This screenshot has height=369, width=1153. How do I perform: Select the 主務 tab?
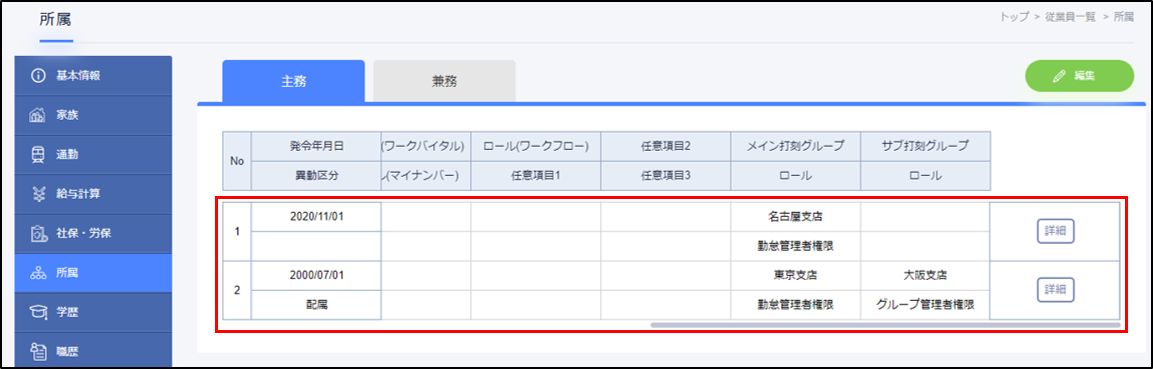pyautogui.click(x=293, y=81)
